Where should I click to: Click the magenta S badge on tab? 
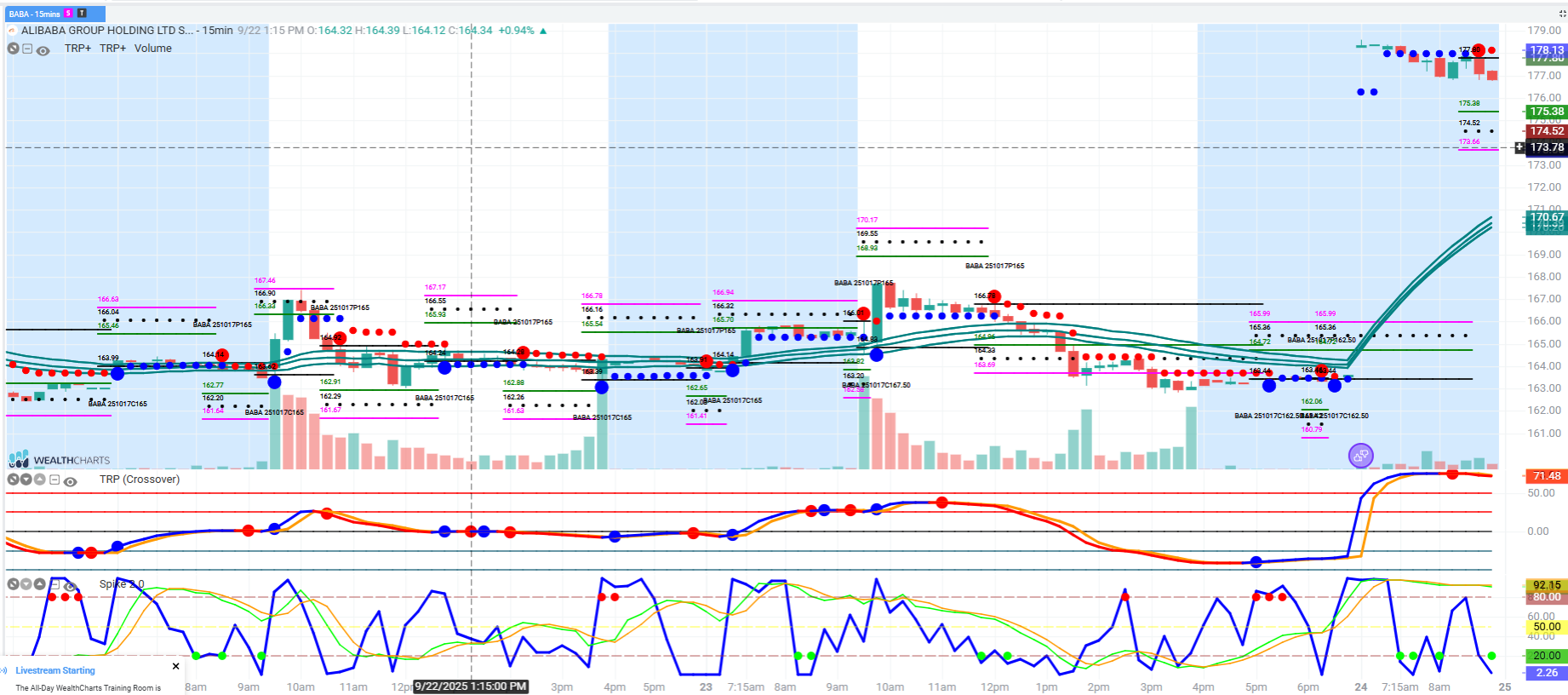pos(69,14)
